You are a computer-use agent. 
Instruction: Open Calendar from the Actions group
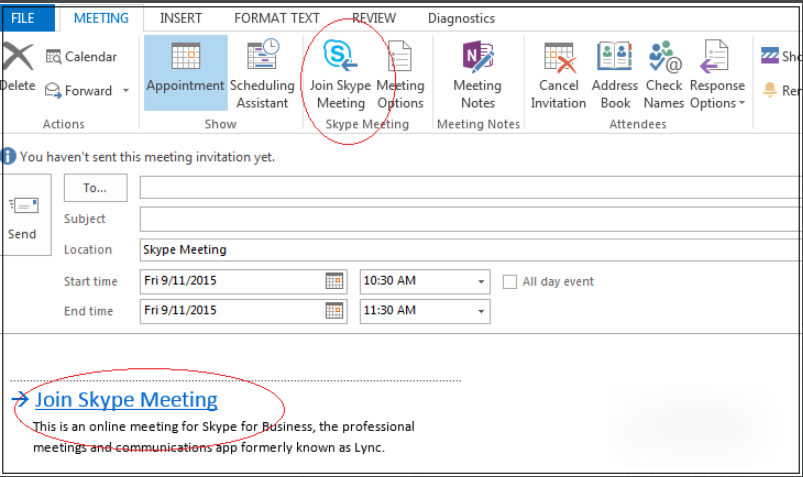pos(81,56)
